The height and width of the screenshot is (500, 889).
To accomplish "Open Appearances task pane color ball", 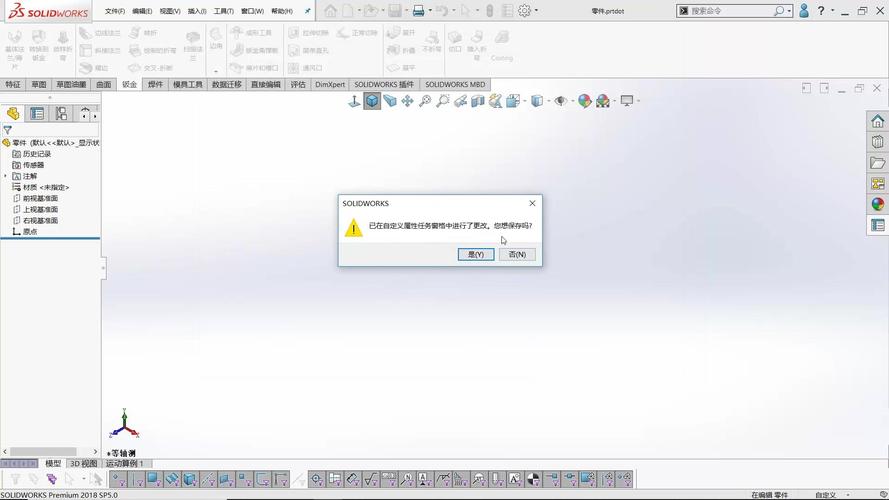I will click(x=878, y=204).
